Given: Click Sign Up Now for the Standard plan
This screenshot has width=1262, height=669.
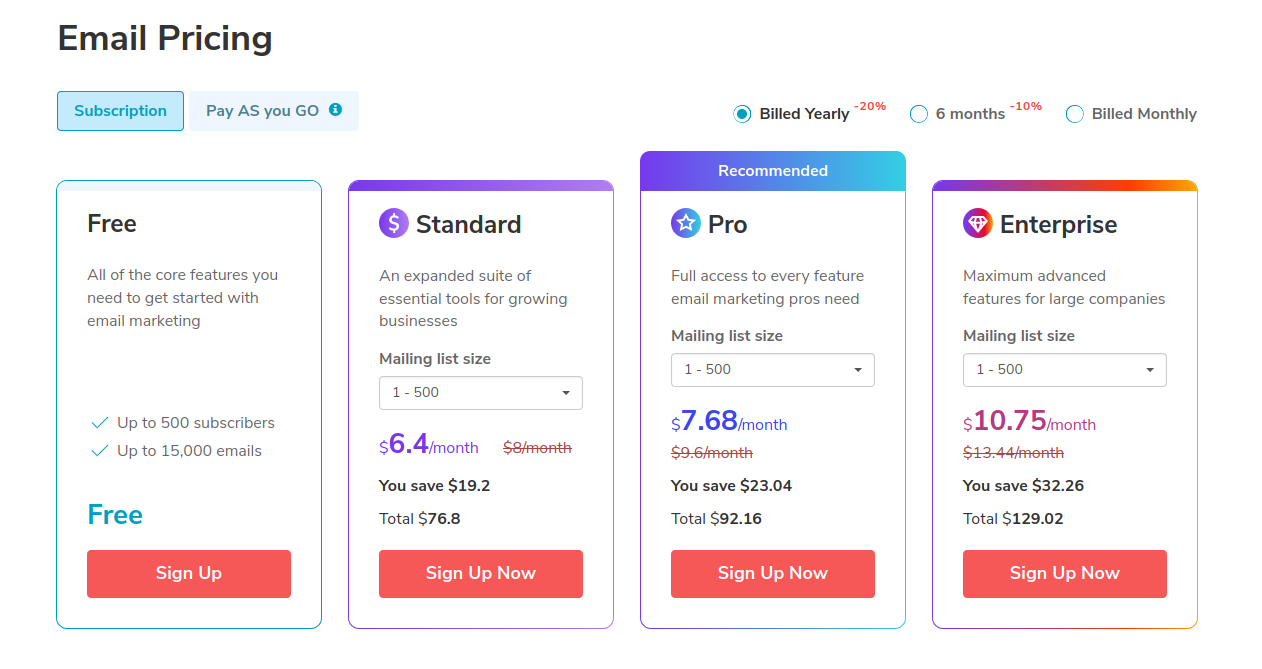Looking at the screenshot, I should tap(481, 574).
